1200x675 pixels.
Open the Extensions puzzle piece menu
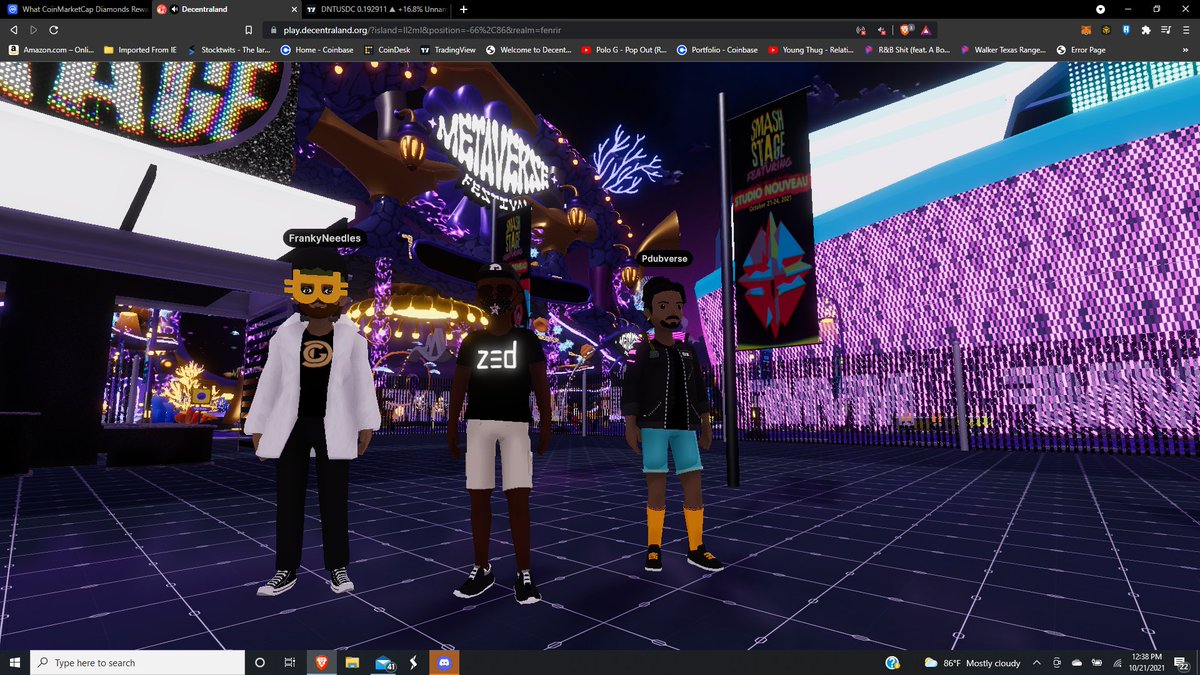(1145, 30)
